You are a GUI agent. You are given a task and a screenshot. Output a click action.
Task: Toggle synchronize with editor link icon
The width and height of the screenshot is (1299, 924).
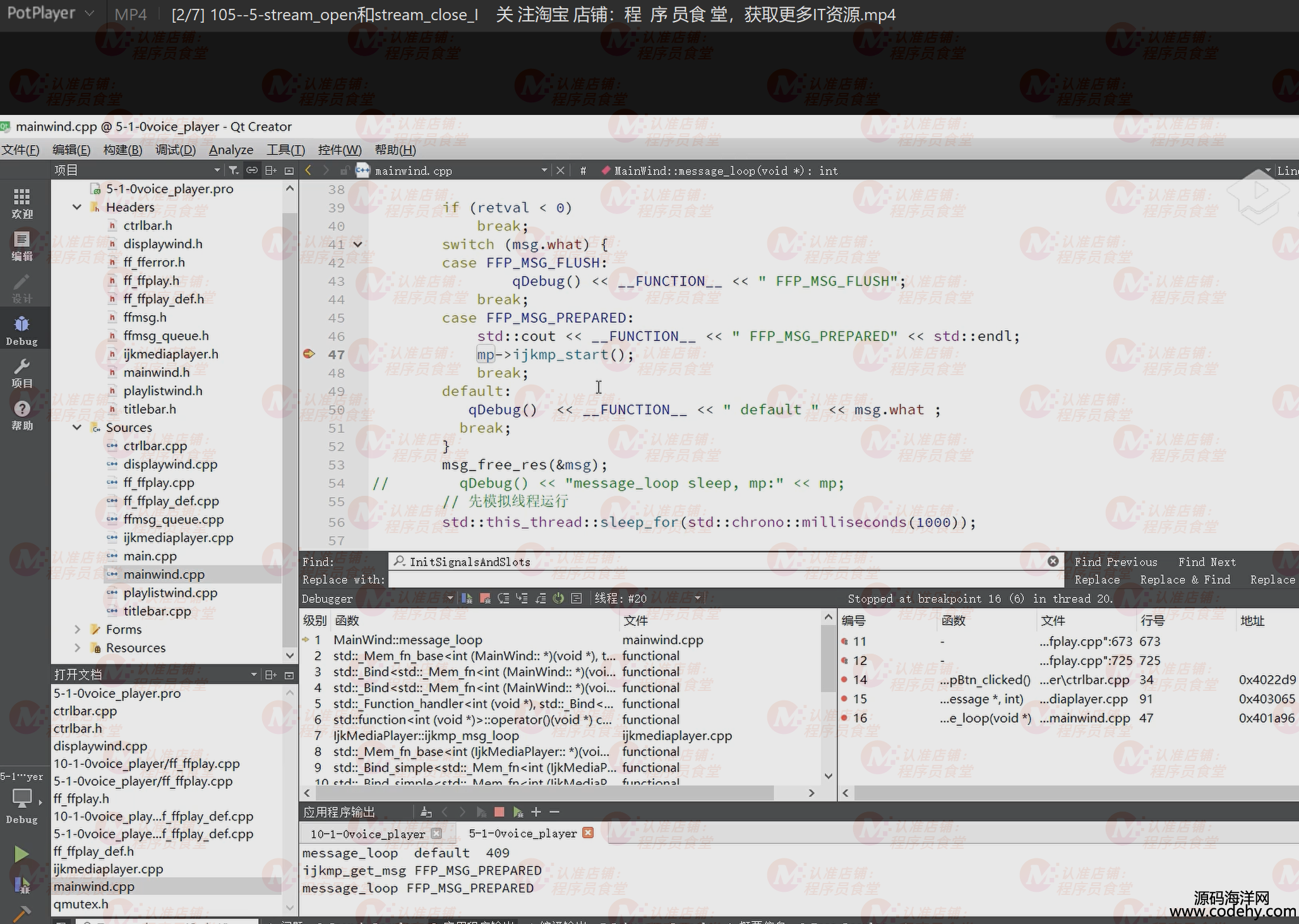252,170
